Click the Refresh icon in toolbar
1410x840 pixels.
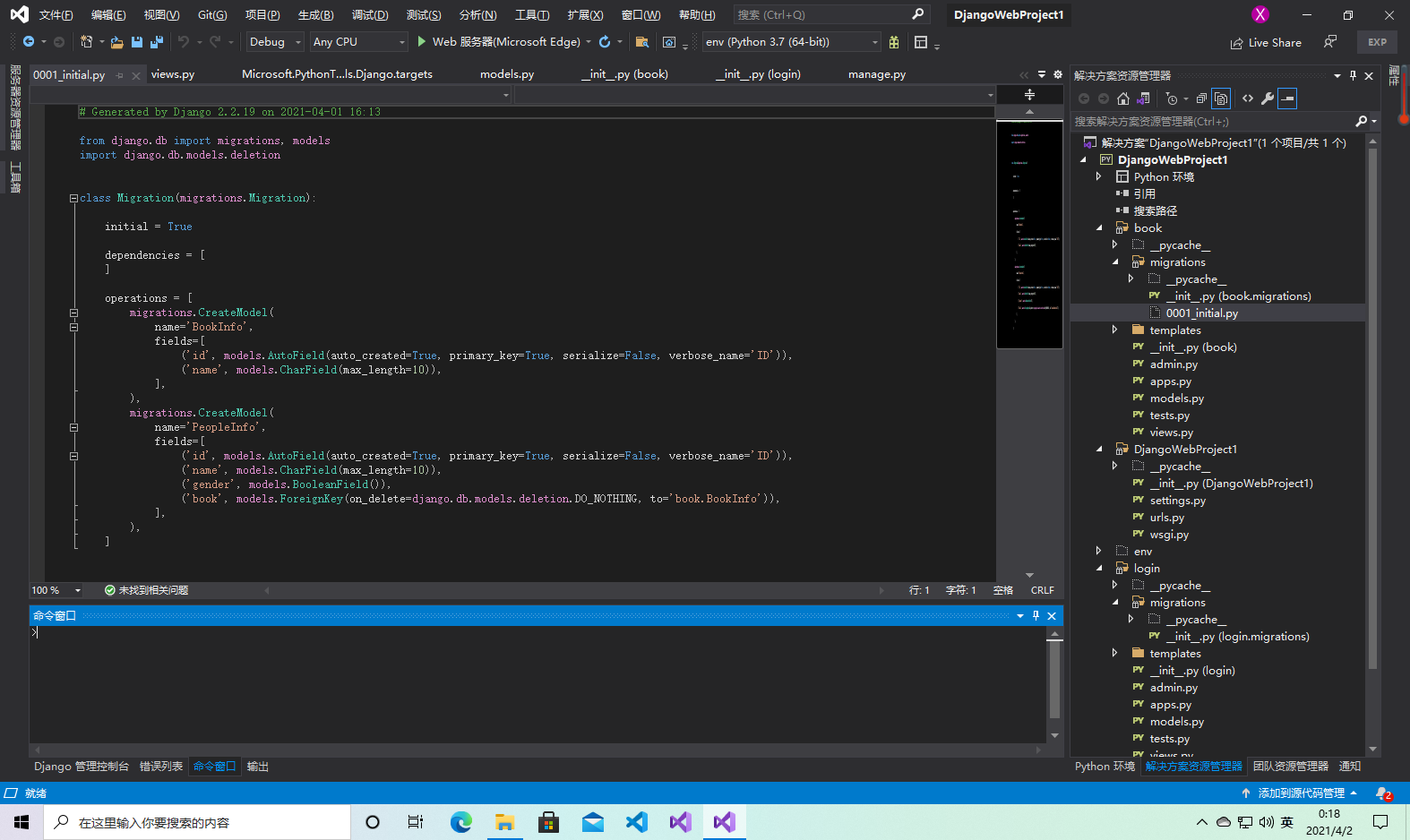click(605, 42)
